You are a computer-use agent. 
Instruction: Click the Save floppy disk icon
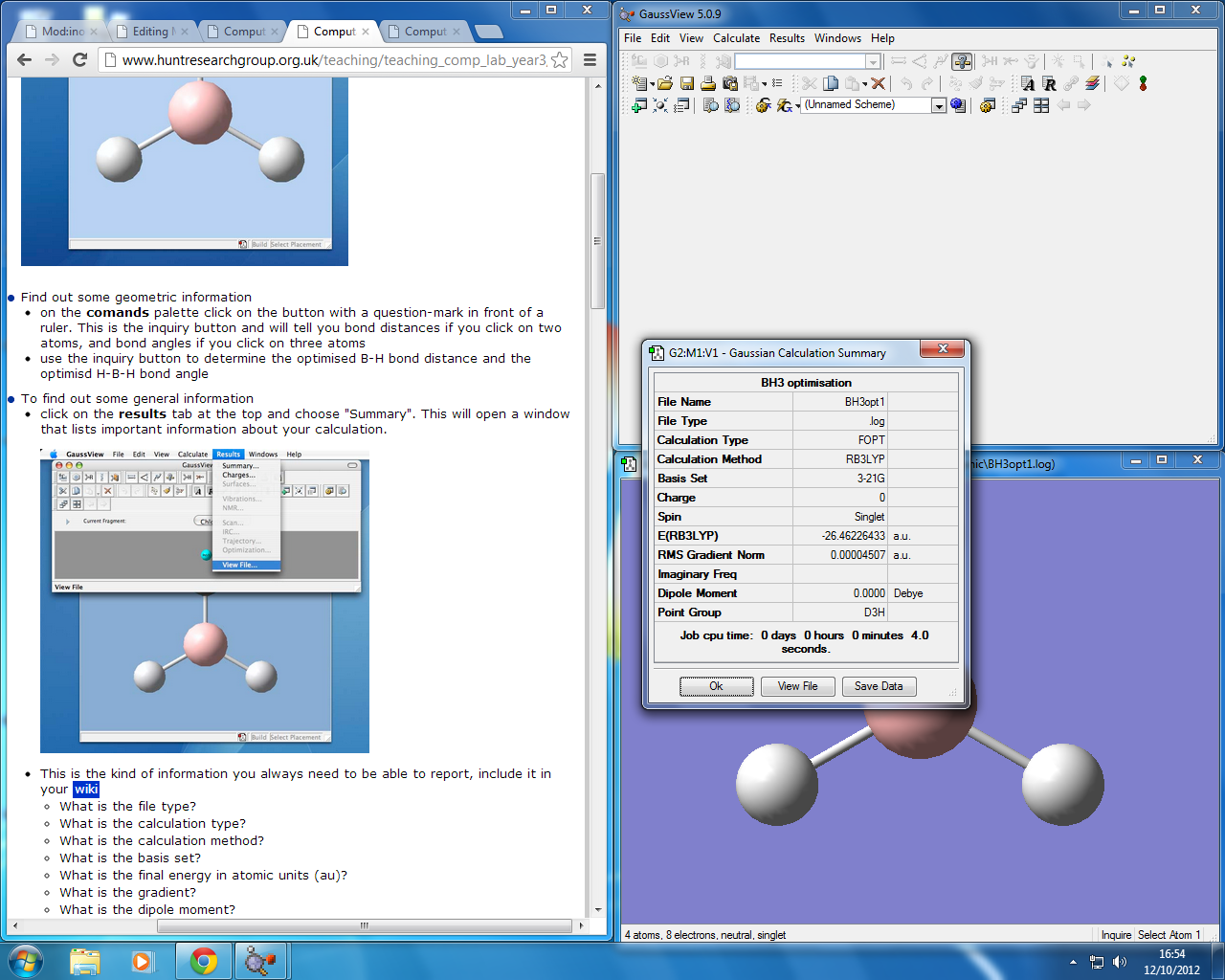pyautogui.click(x=686, y=84)
